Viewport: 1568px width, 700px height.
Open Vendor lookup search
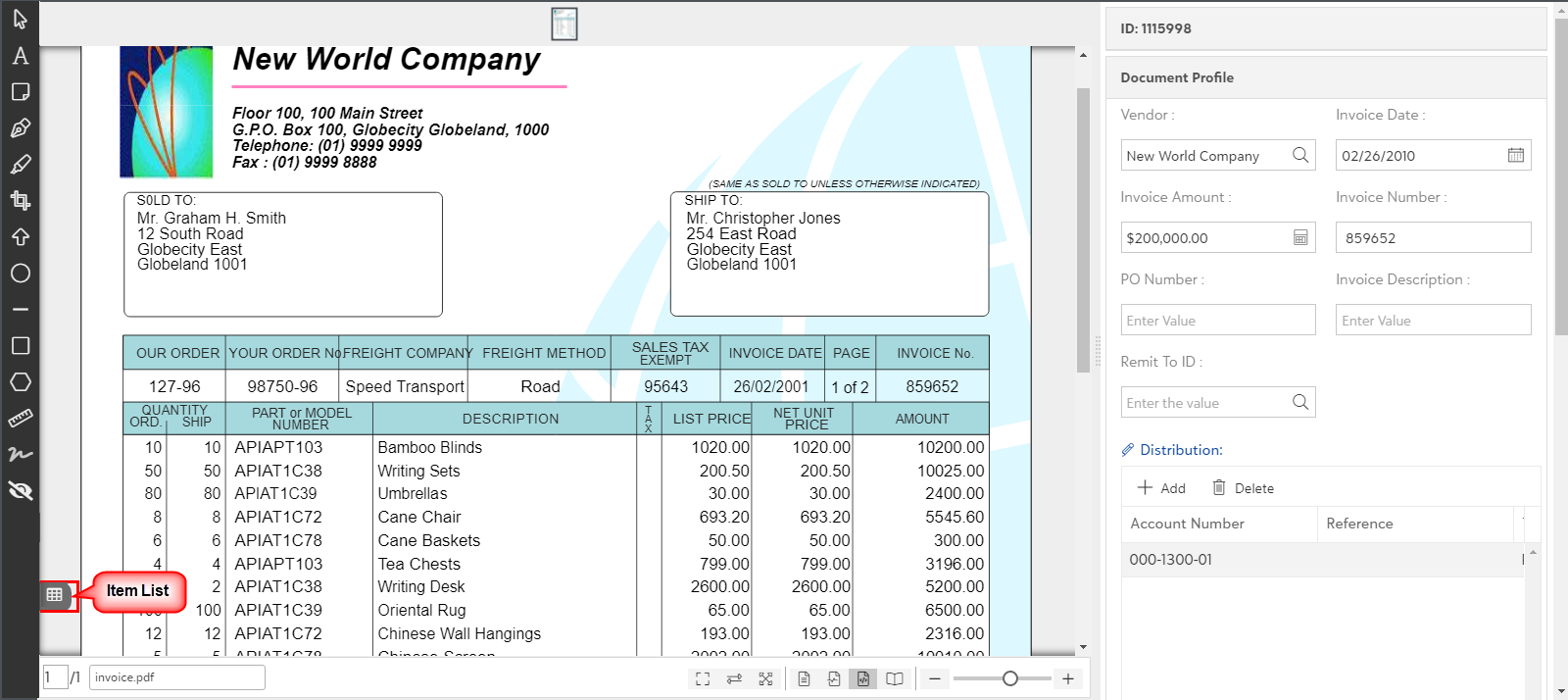coord(1299,155)
